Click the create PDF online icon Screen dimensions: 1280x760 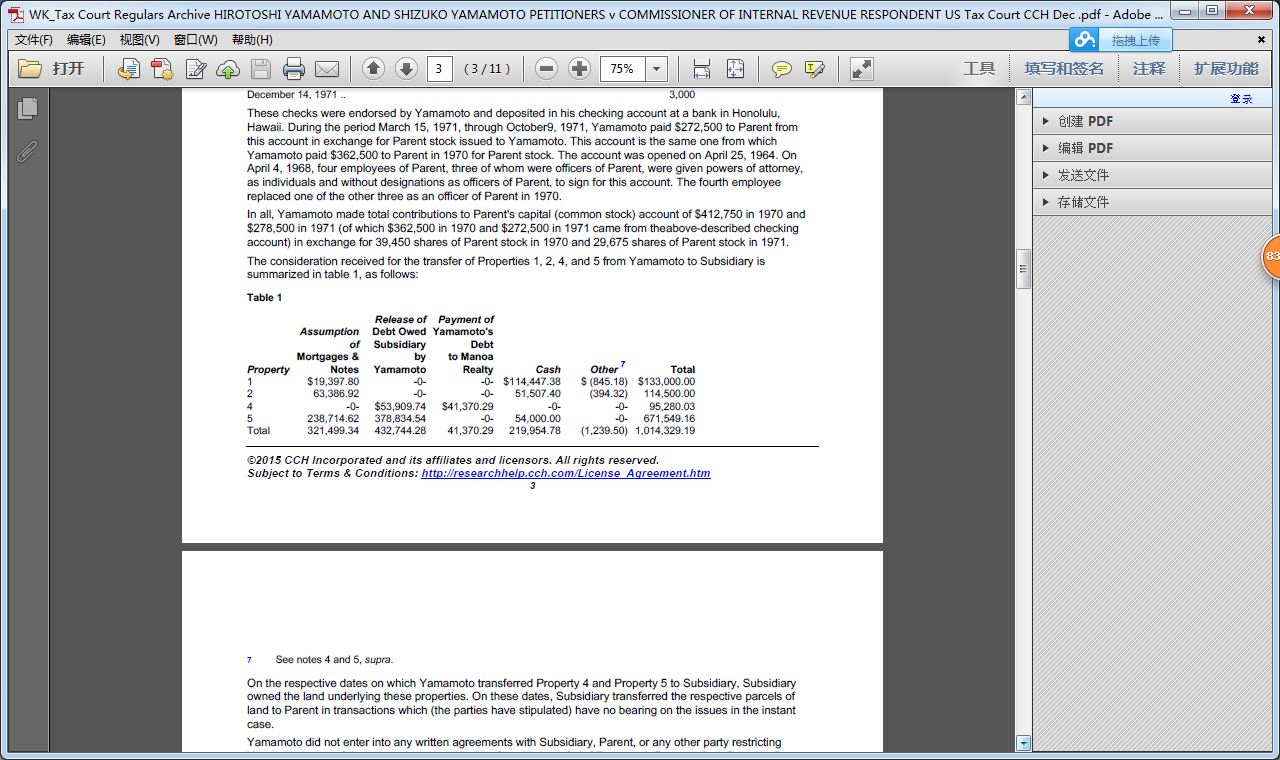[x=162, y=69]
